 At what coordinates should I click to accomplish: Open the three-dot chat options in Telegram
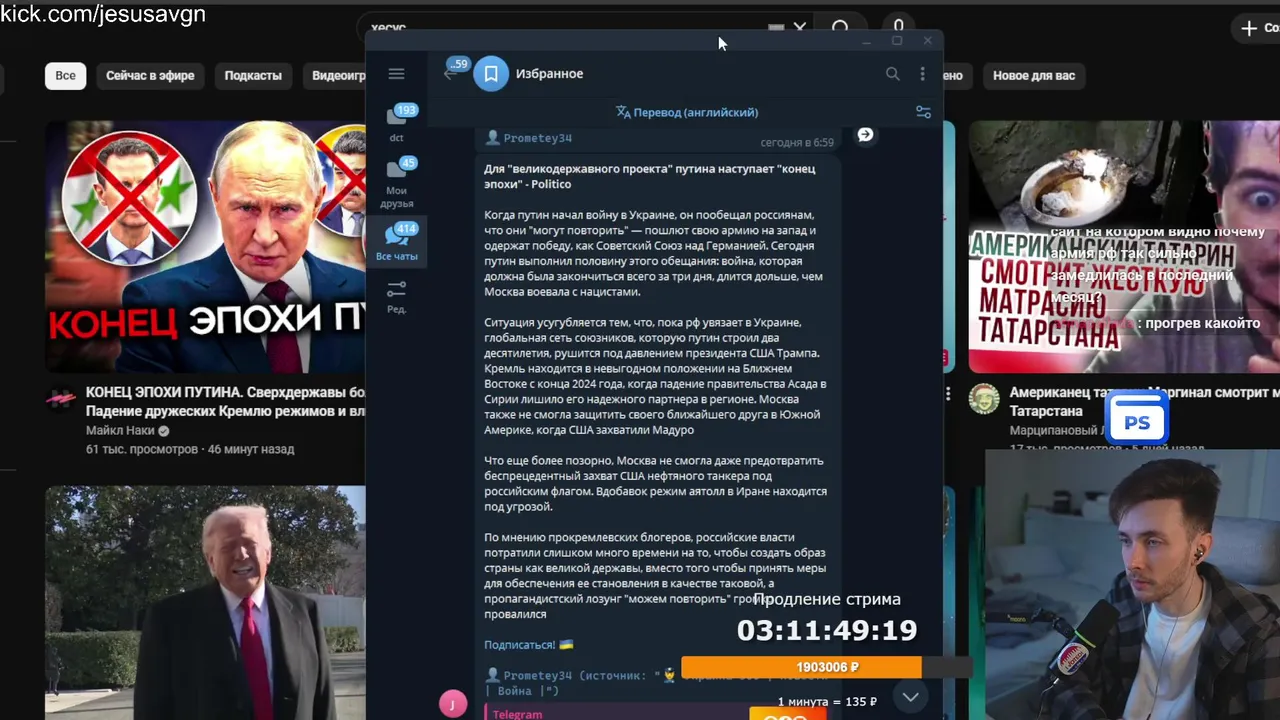tap(922, 73)
